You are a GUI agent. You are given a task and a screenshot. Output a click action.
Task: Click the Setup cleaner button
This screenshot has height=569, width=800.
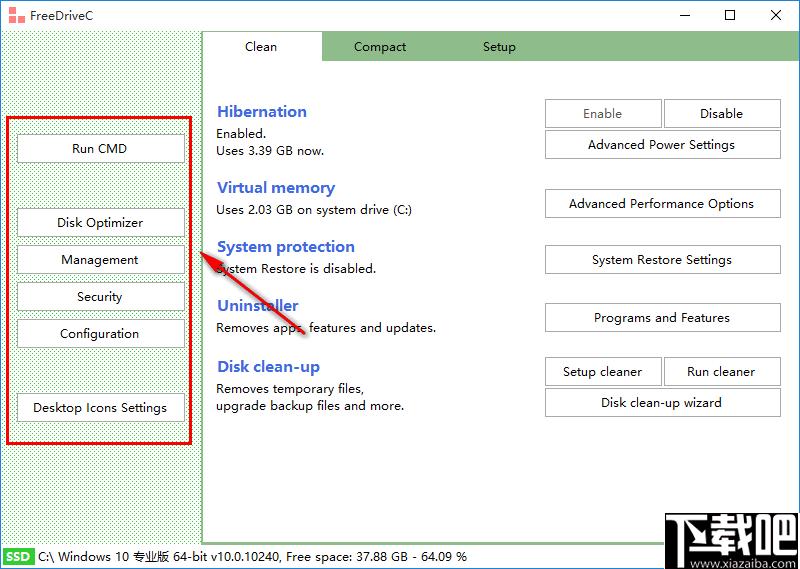(603, 372)
